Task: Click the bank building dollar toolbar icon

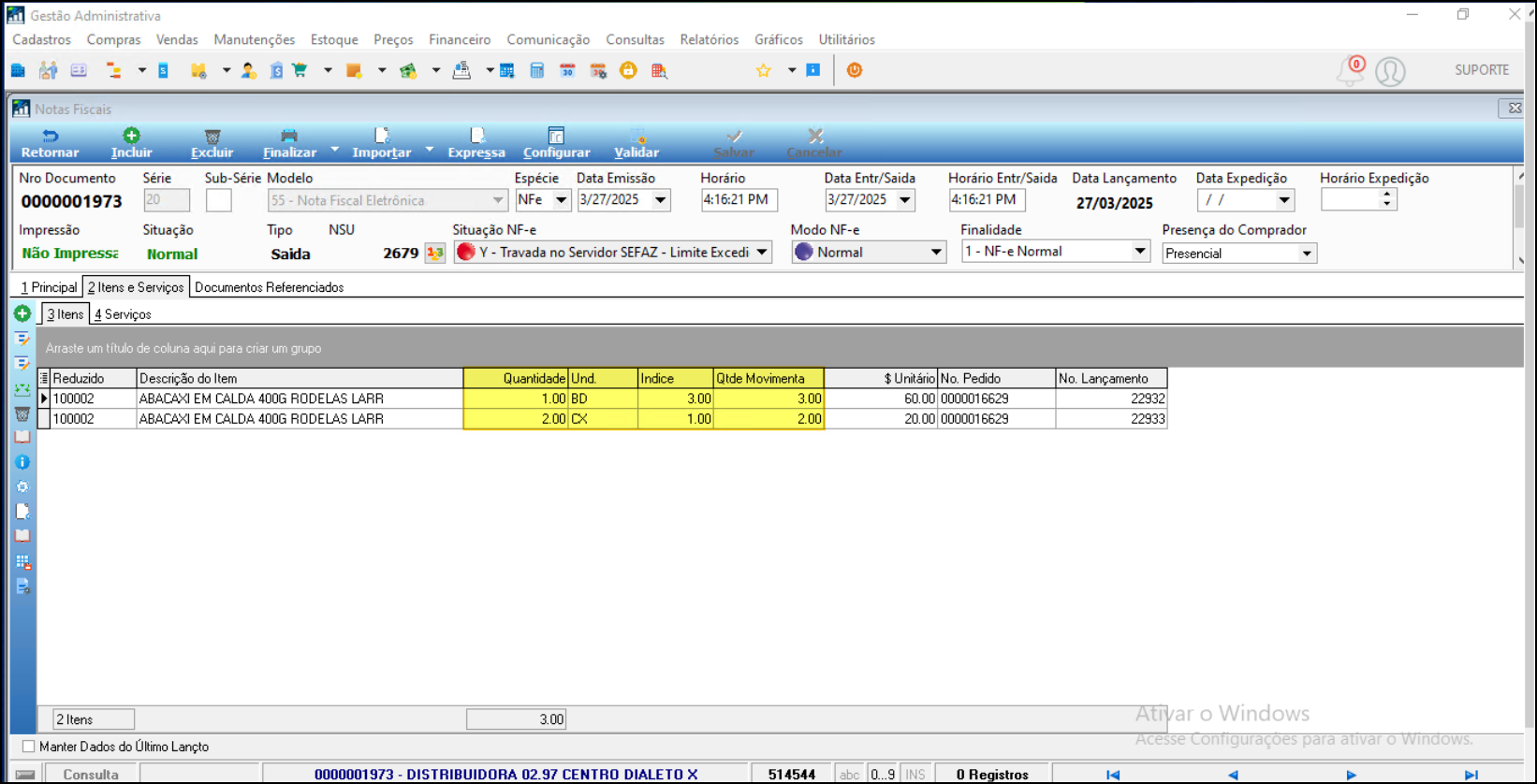Action: 276,70
